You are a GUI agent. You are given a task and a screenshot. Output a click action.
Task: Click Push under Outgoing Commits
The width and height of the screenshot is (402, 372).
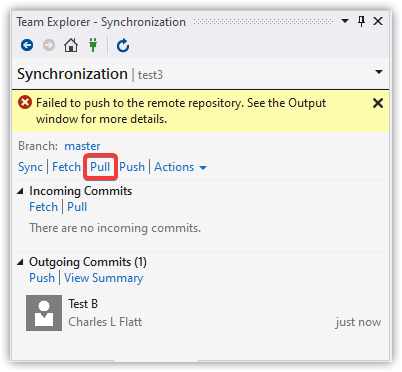(x=42, y=278)
